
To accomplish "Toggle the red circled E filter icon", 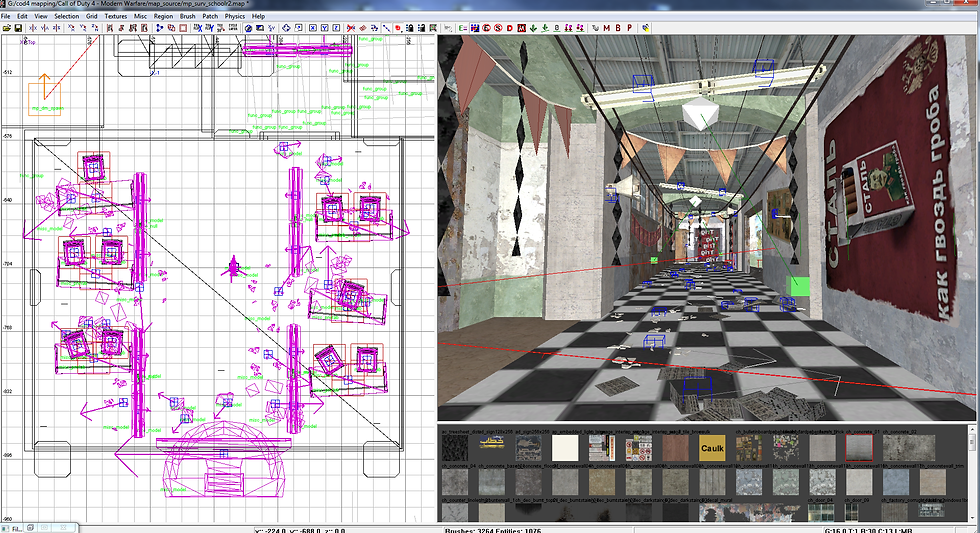I will (x=486, y=28).
